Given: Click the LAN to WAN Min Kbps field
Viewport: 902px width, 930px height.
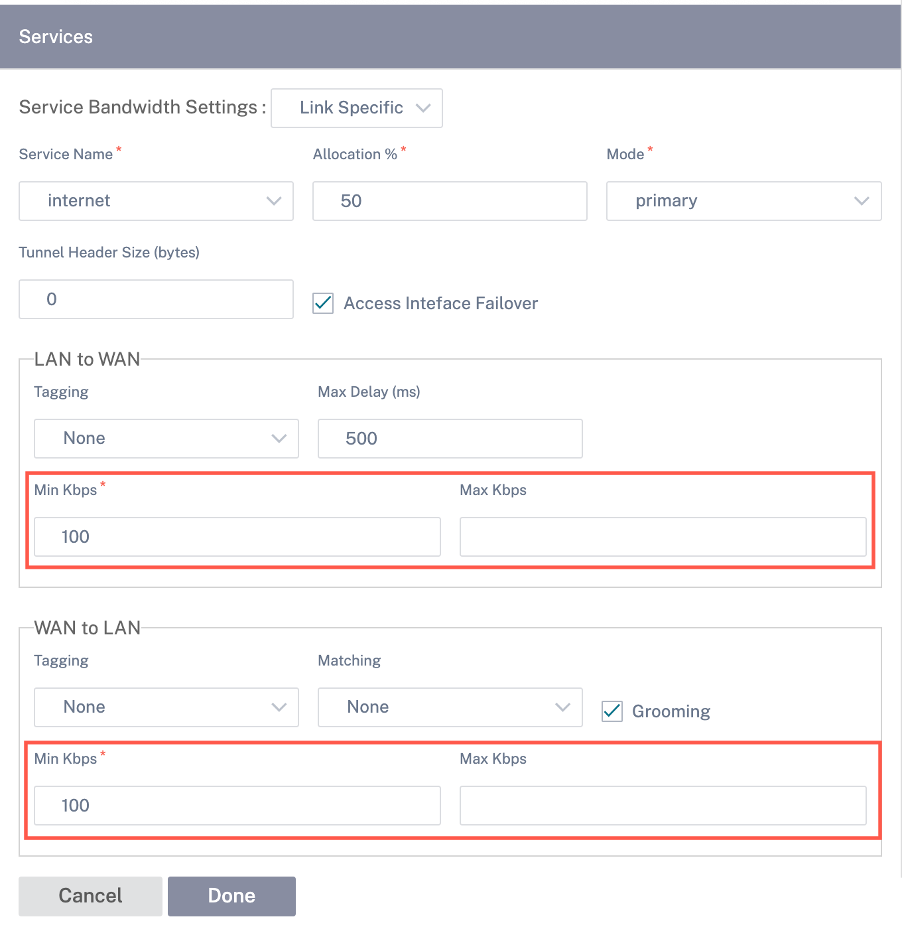Looking at the screenshot, I should pos(237,537).
